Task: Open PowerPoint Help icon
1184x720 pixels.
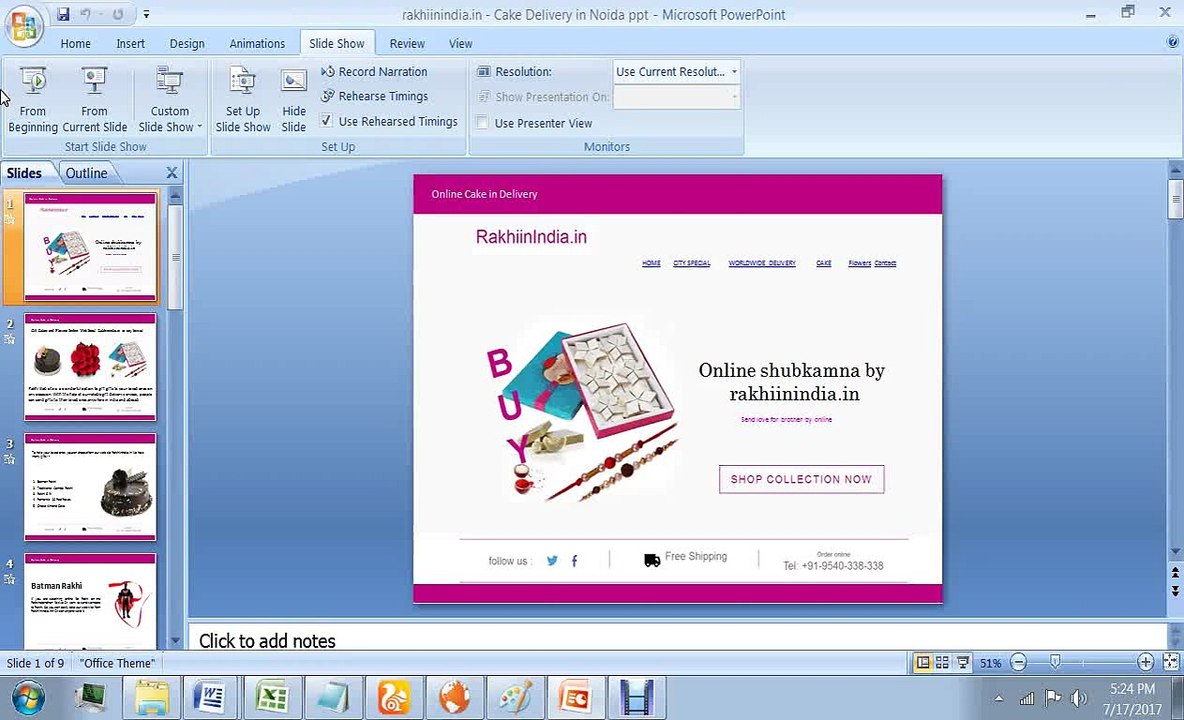Action: [1173, 43]
